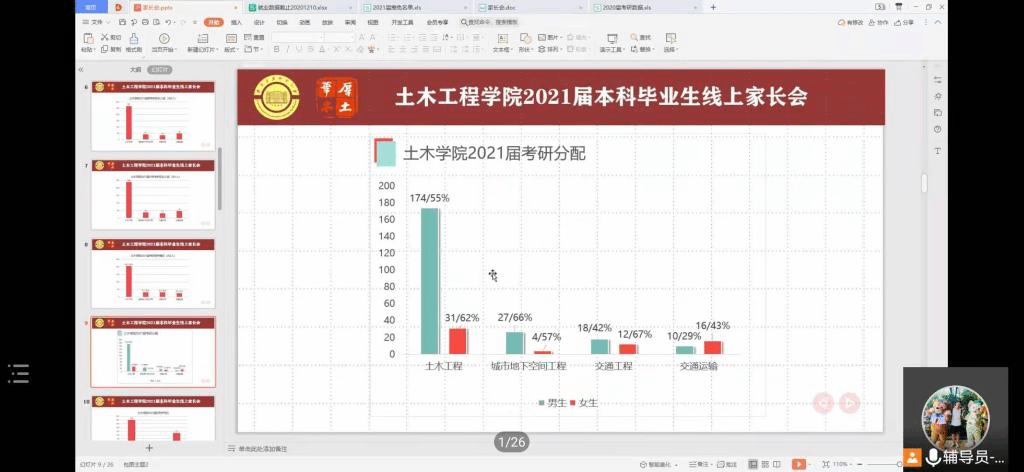The width and height of the screenshot is (1024, 472).
Task: Toggle bold text formatting
Action: [x=276, y=48]
